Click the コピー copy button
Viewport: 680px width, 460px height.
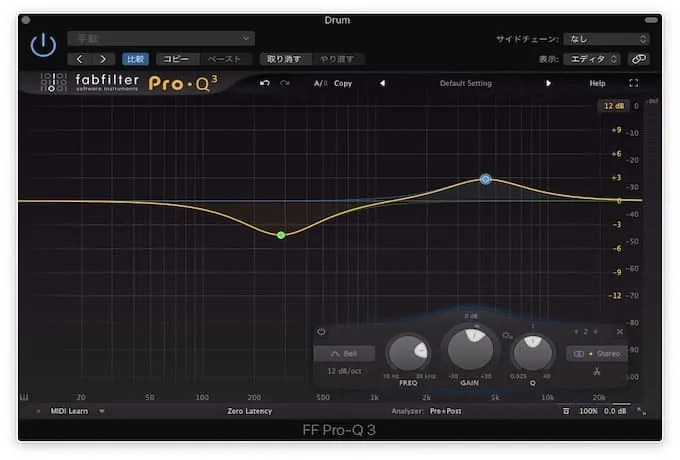coord(176,59)
